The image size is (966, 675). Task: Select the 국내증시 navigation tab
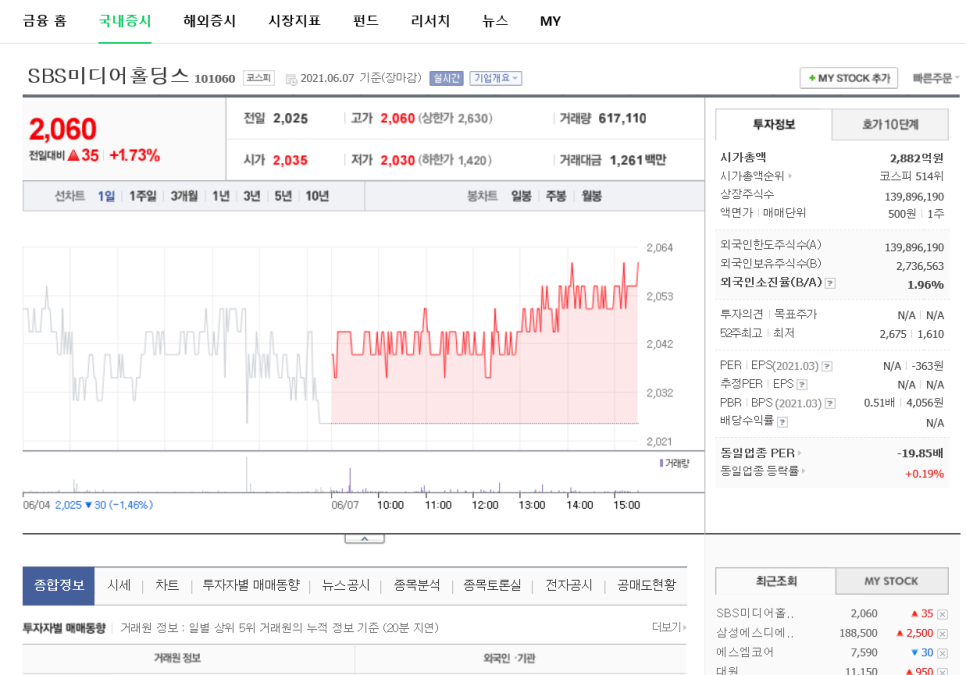click(124, 21)
